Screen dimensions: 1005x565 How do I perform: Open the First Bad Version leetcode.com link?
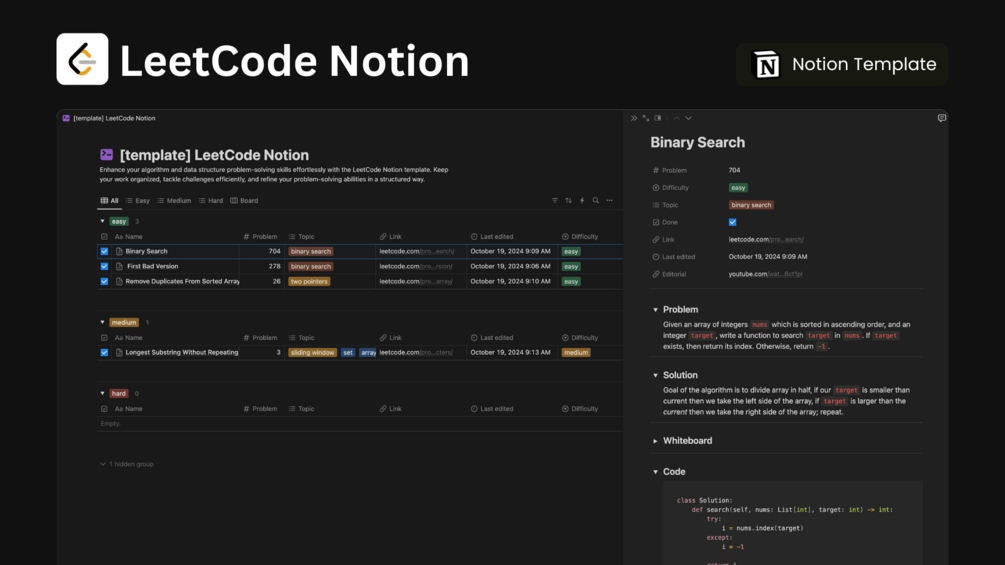point(416,266)
